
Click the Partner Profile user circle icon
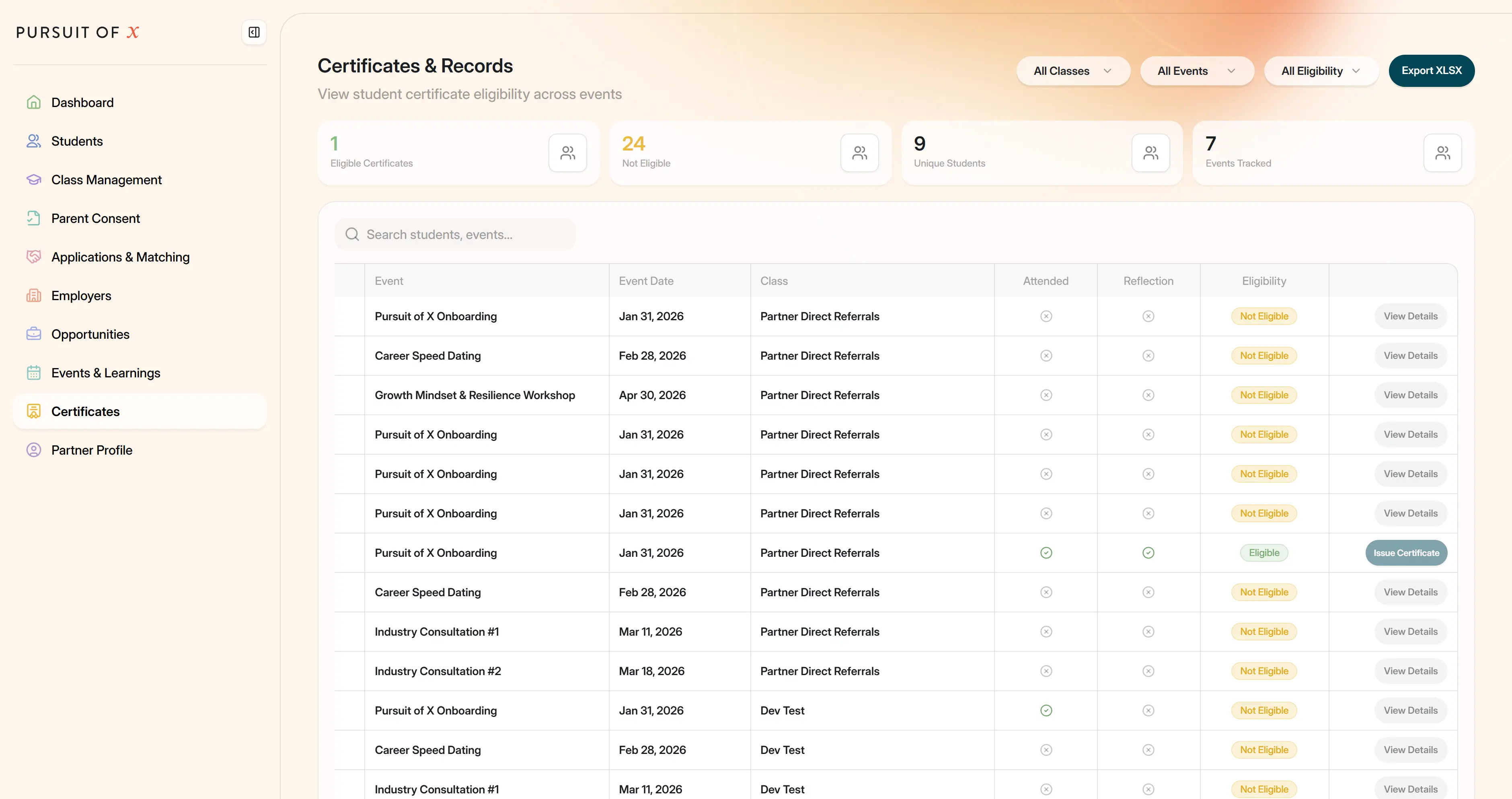[34, 450]
